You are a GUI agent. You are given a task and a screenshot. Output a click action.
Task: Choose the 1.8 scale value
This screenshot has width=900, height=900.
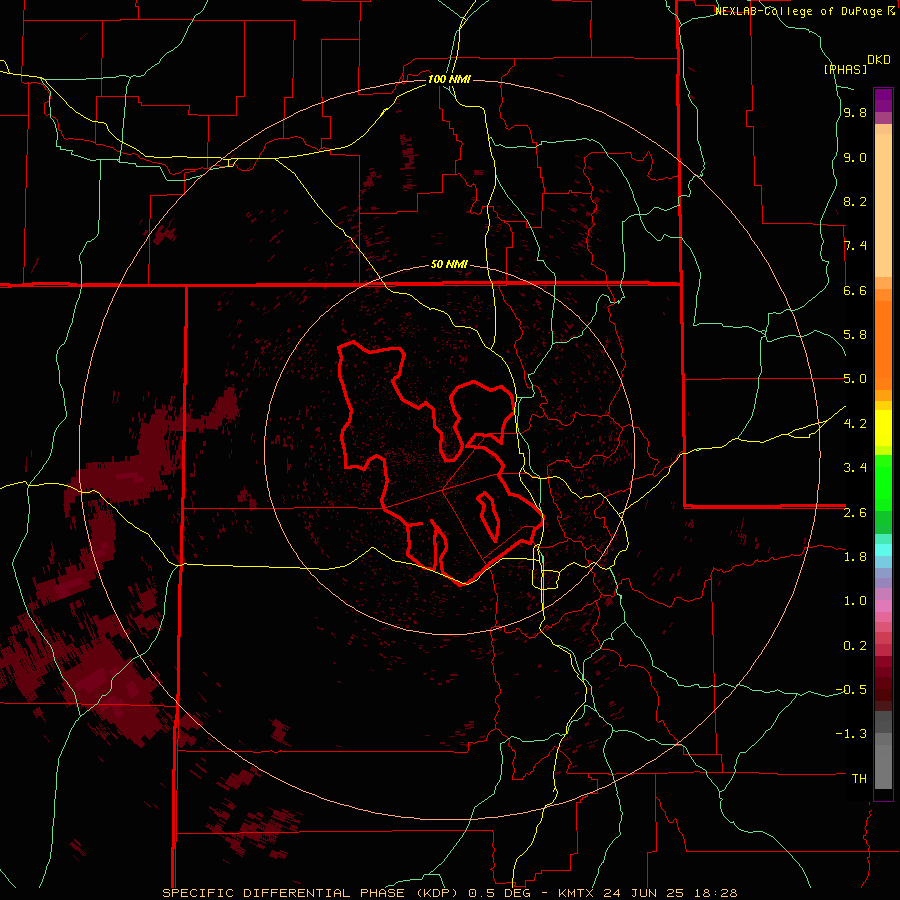tap(855, 557)
